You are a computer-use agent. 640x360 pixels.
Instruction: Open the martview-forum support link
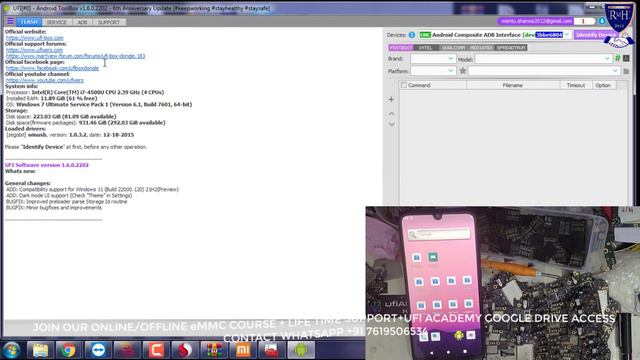(x=76, y=56)
